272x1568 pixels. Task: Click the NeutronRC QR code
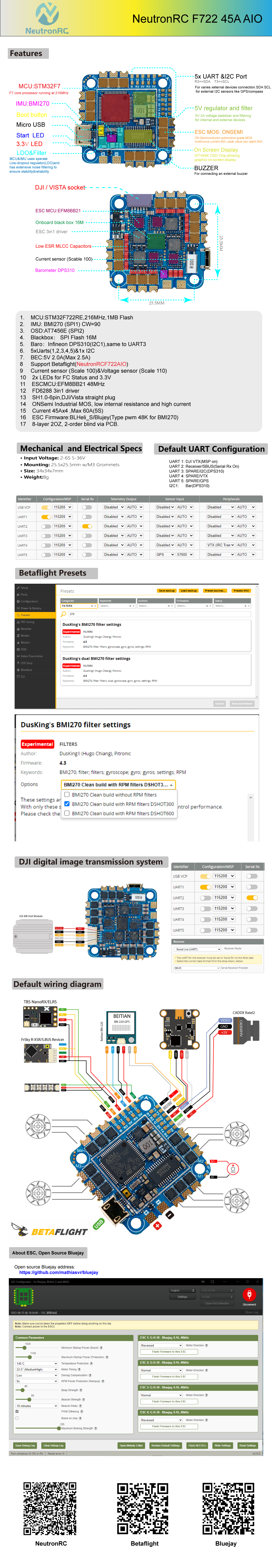[x=50, y=1508]
